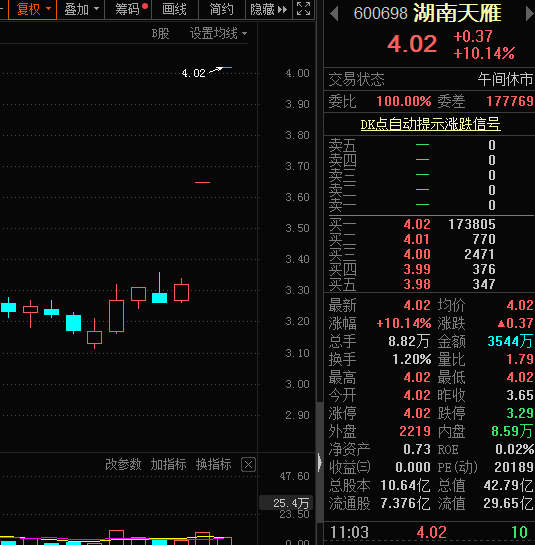Open DK点自动提示涨跌信号 link
Image resolution: width=535 pixels, height=545 pixels.
pos(430,124)
